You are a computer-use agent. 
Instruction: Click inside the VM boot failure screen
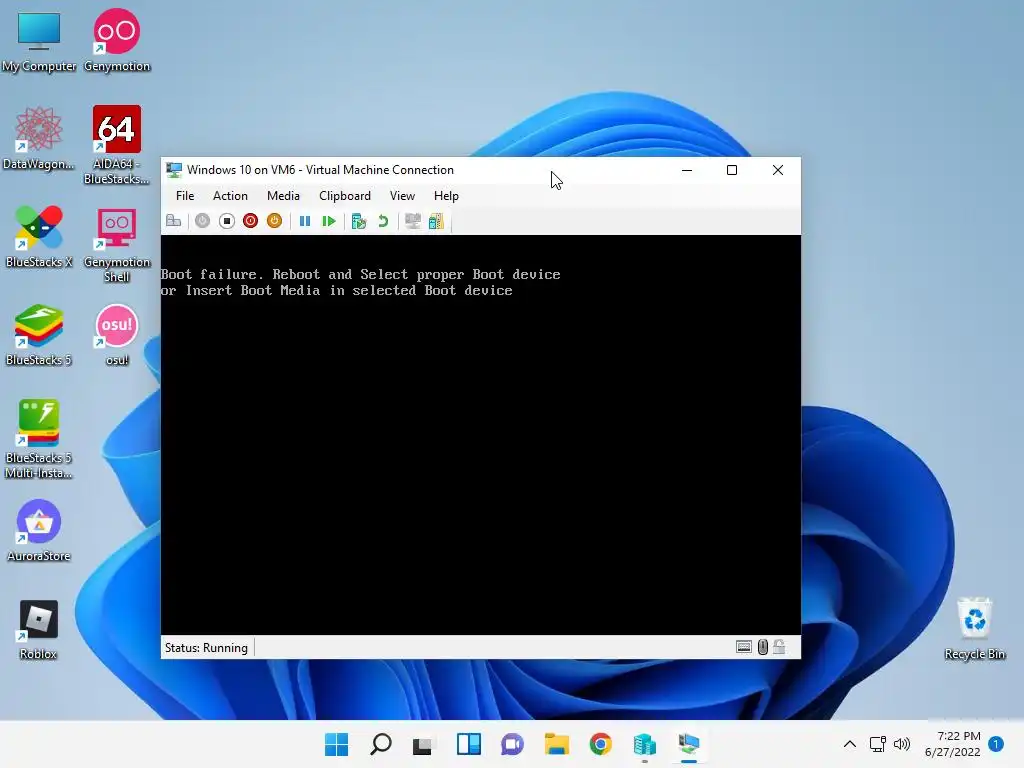point(481,435)
